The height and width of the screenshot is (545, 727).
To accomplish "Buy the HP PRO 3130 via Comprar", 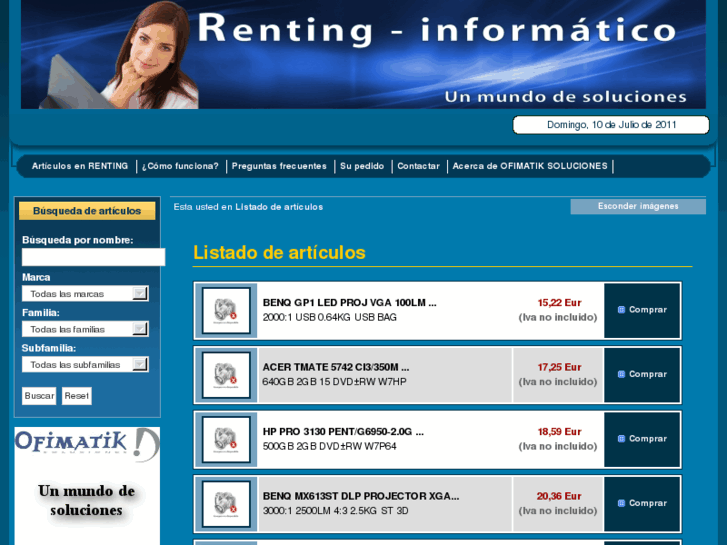I will [642, 439].
